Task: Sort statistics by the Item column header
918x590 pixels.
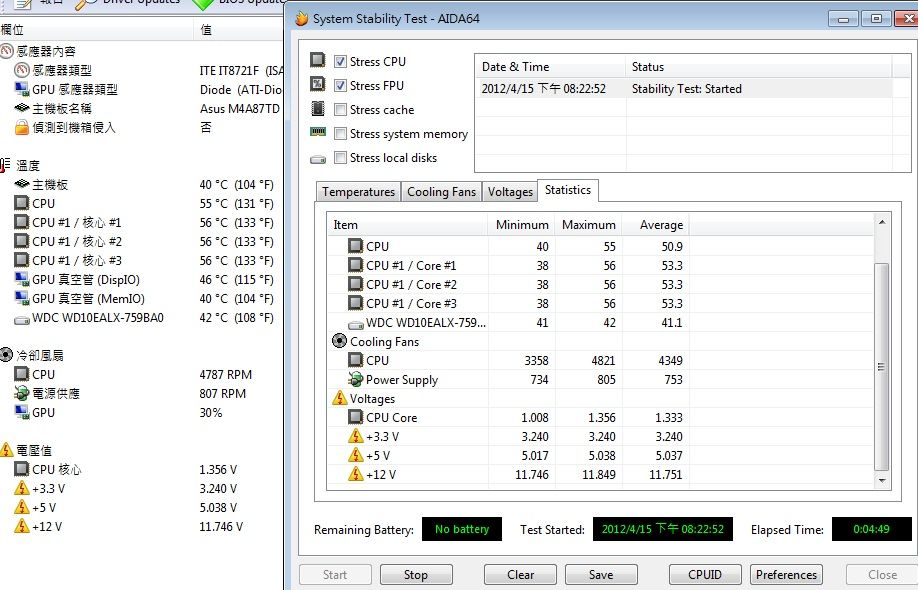Action: (407, 225)
